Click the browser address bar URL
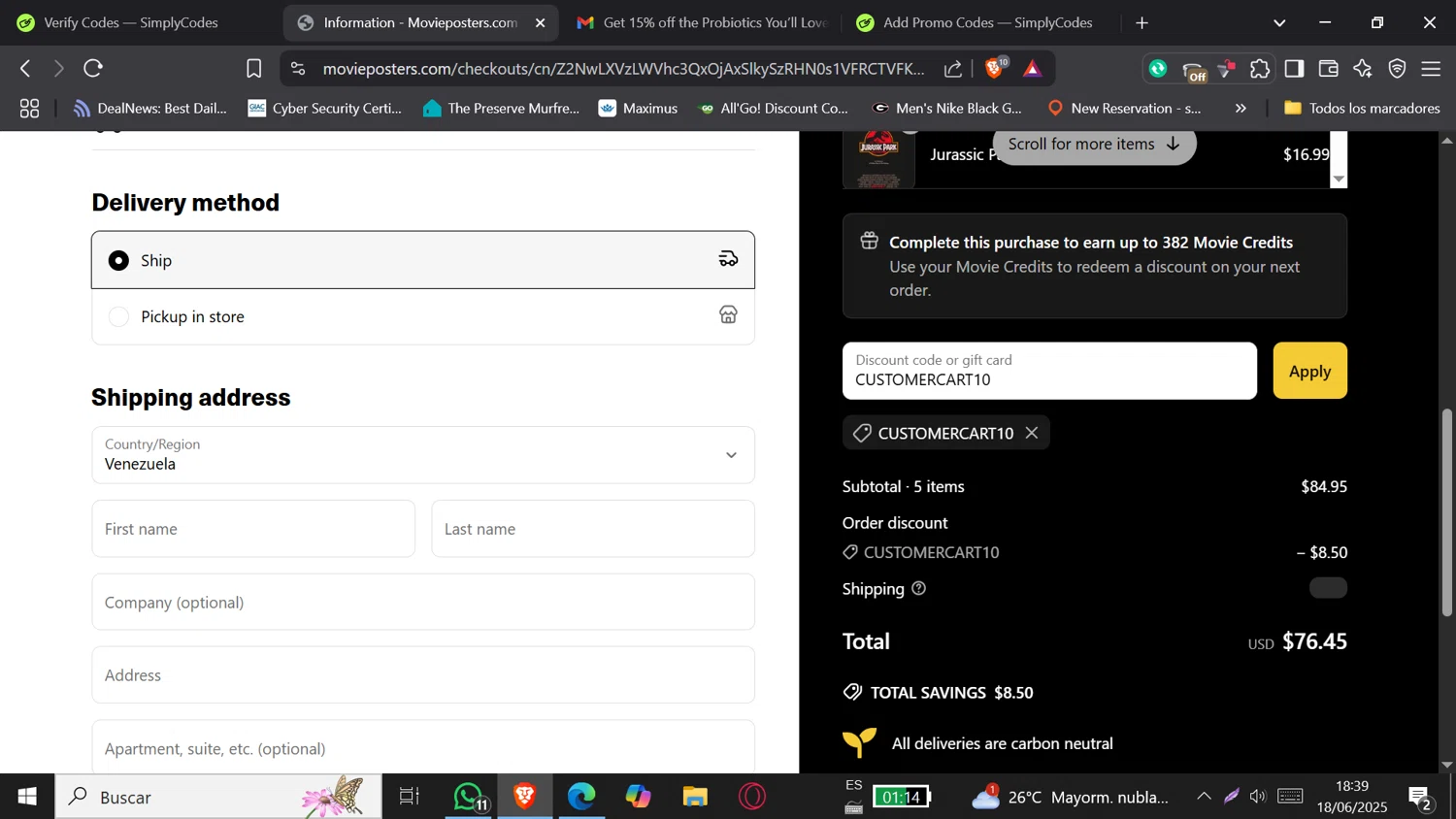 click(x=623, y=69)
